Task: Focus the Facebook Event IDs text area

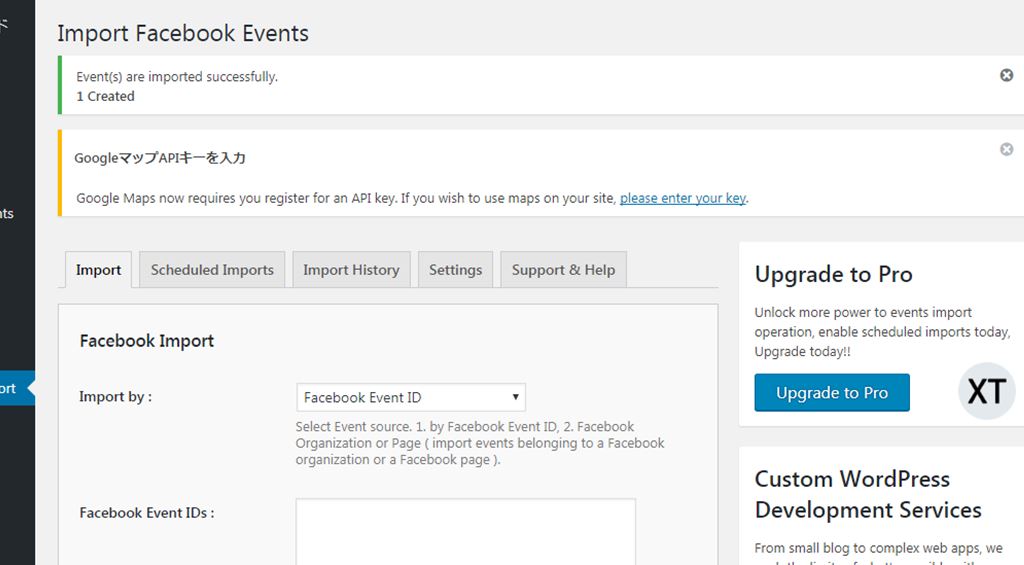Action: [465, 530]
